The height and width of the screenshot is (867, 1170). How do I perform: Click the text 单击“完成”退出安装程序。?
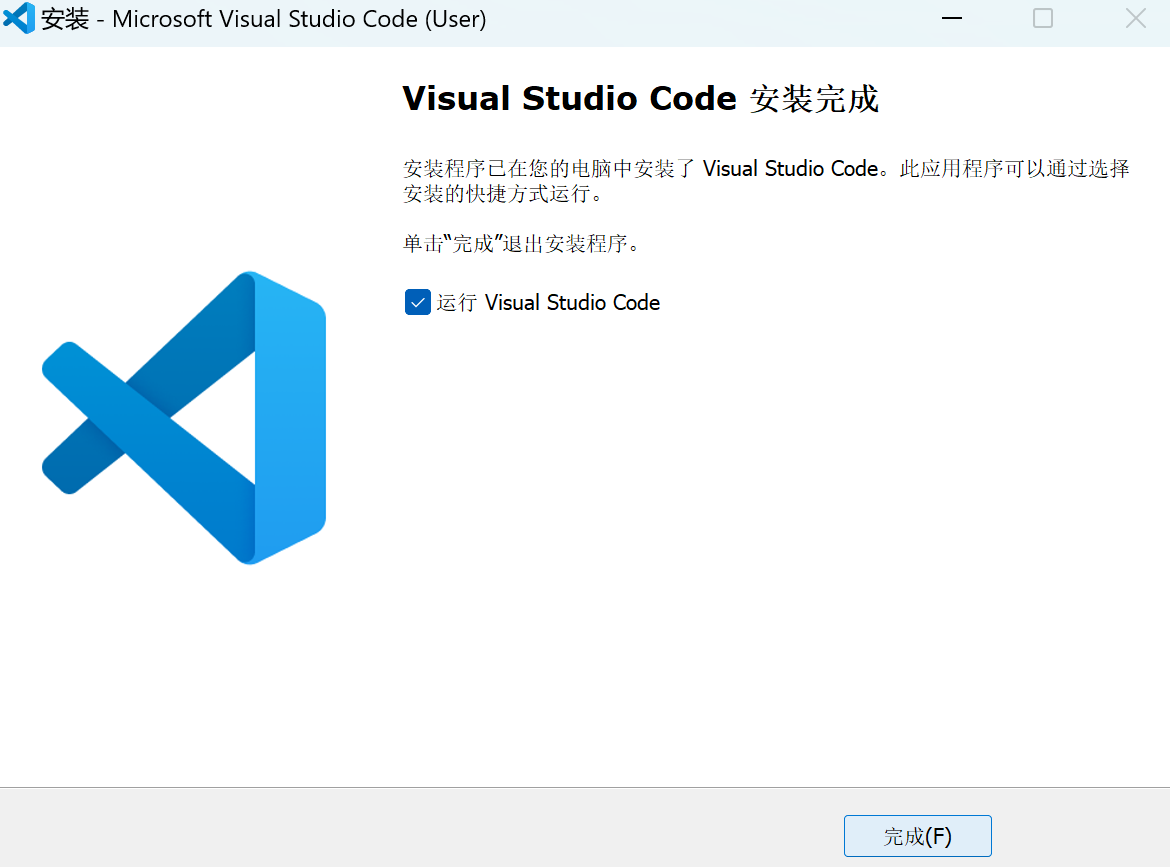[x=522, y=243]
